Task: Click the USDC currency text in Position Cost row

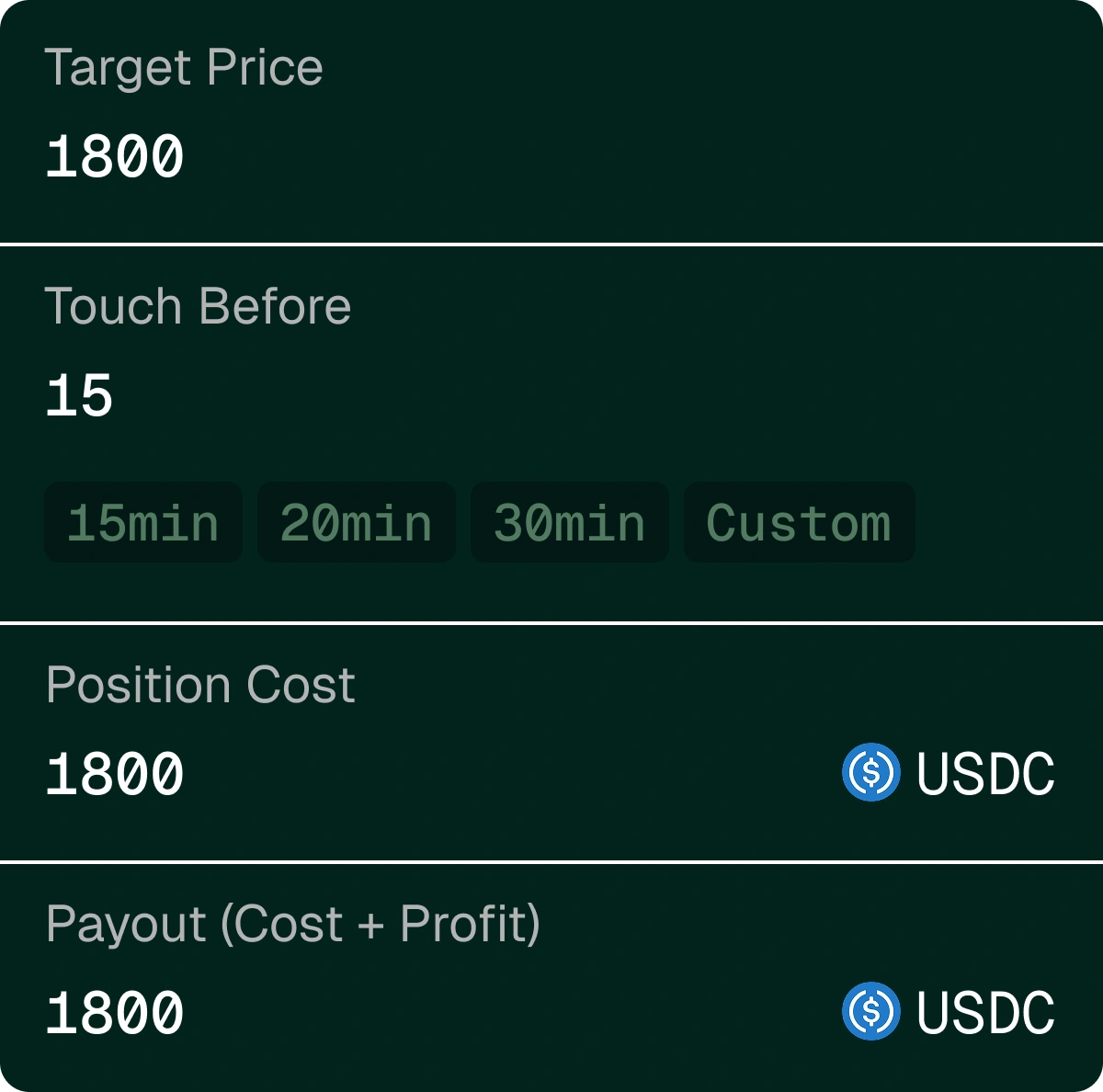Action: coord(985,773)
